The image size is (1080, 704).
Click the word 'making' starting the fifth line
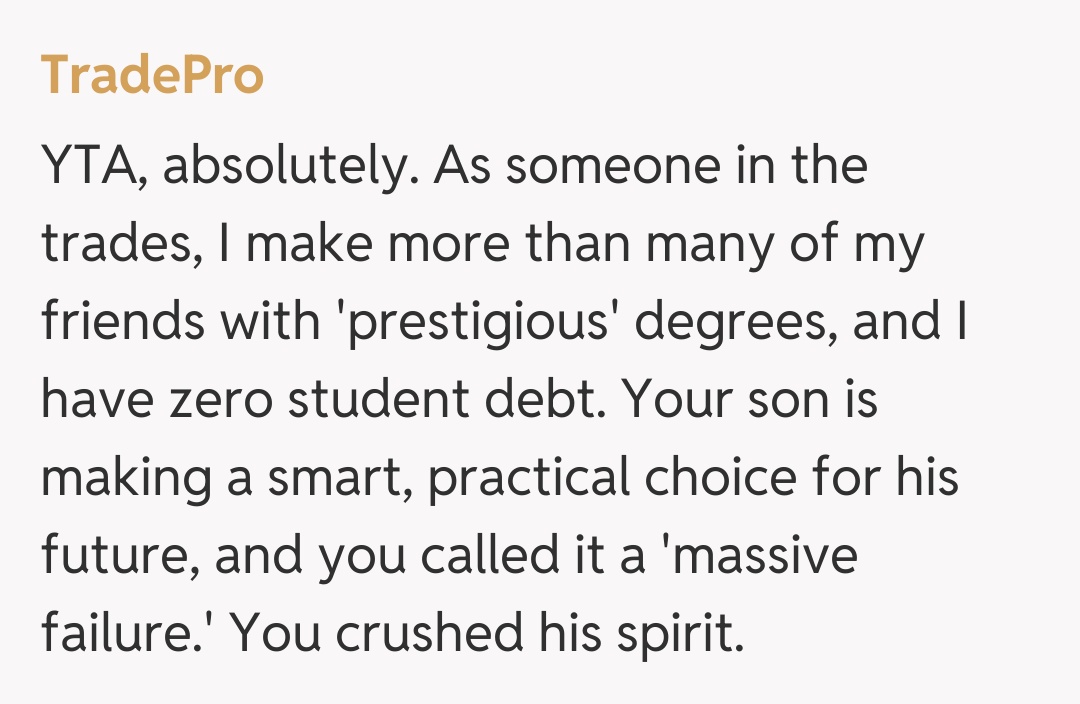(125, 479)
